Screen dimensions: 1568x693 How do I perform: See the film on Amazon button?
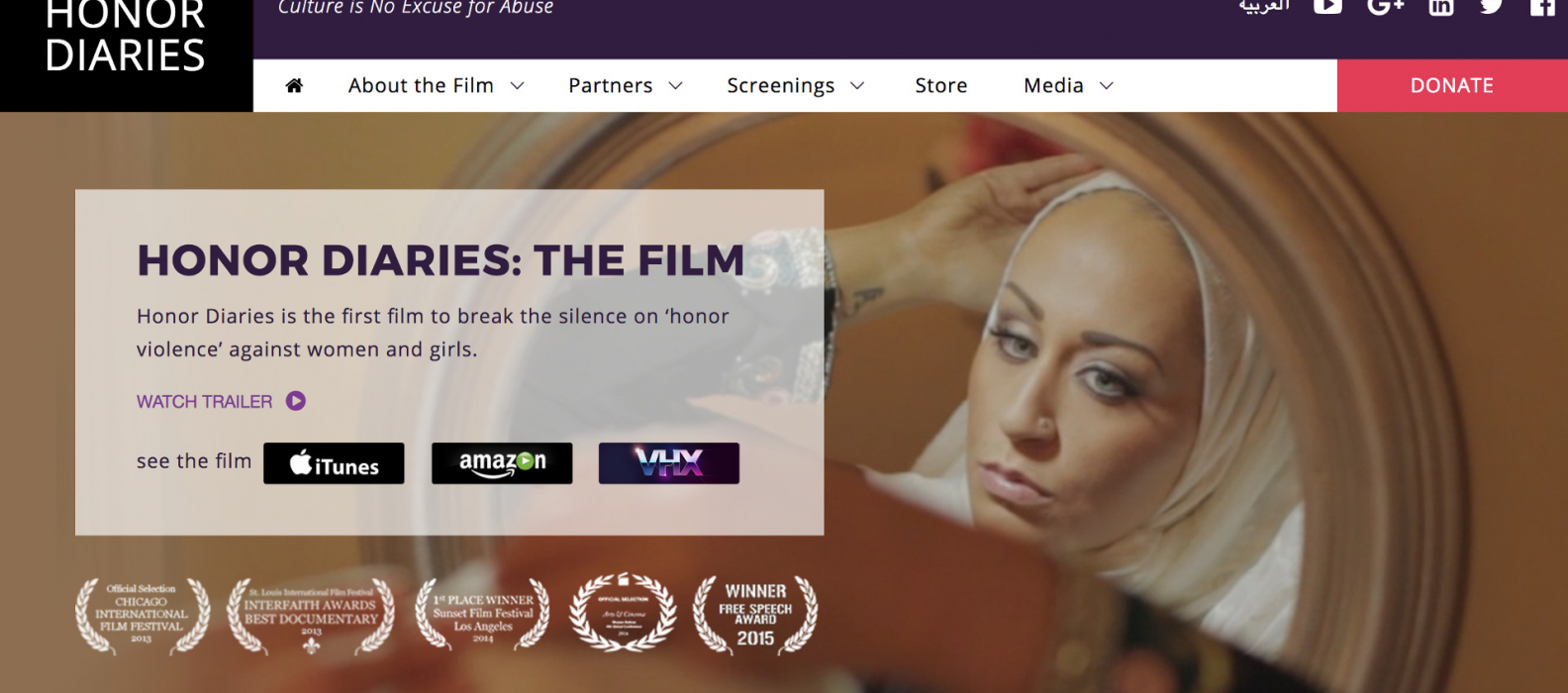(502, 463)
